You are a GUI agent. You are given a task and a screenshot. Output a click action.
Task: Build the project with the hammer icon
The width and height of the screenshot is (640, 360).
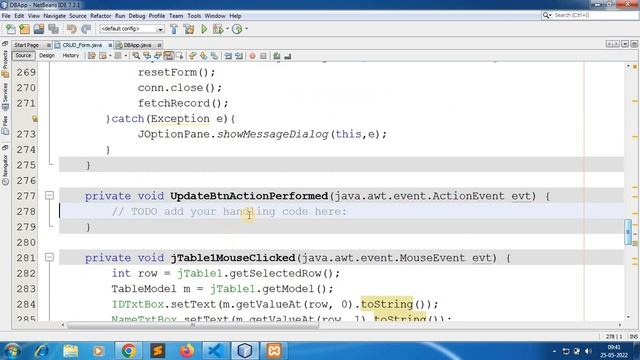click(174, 29)
